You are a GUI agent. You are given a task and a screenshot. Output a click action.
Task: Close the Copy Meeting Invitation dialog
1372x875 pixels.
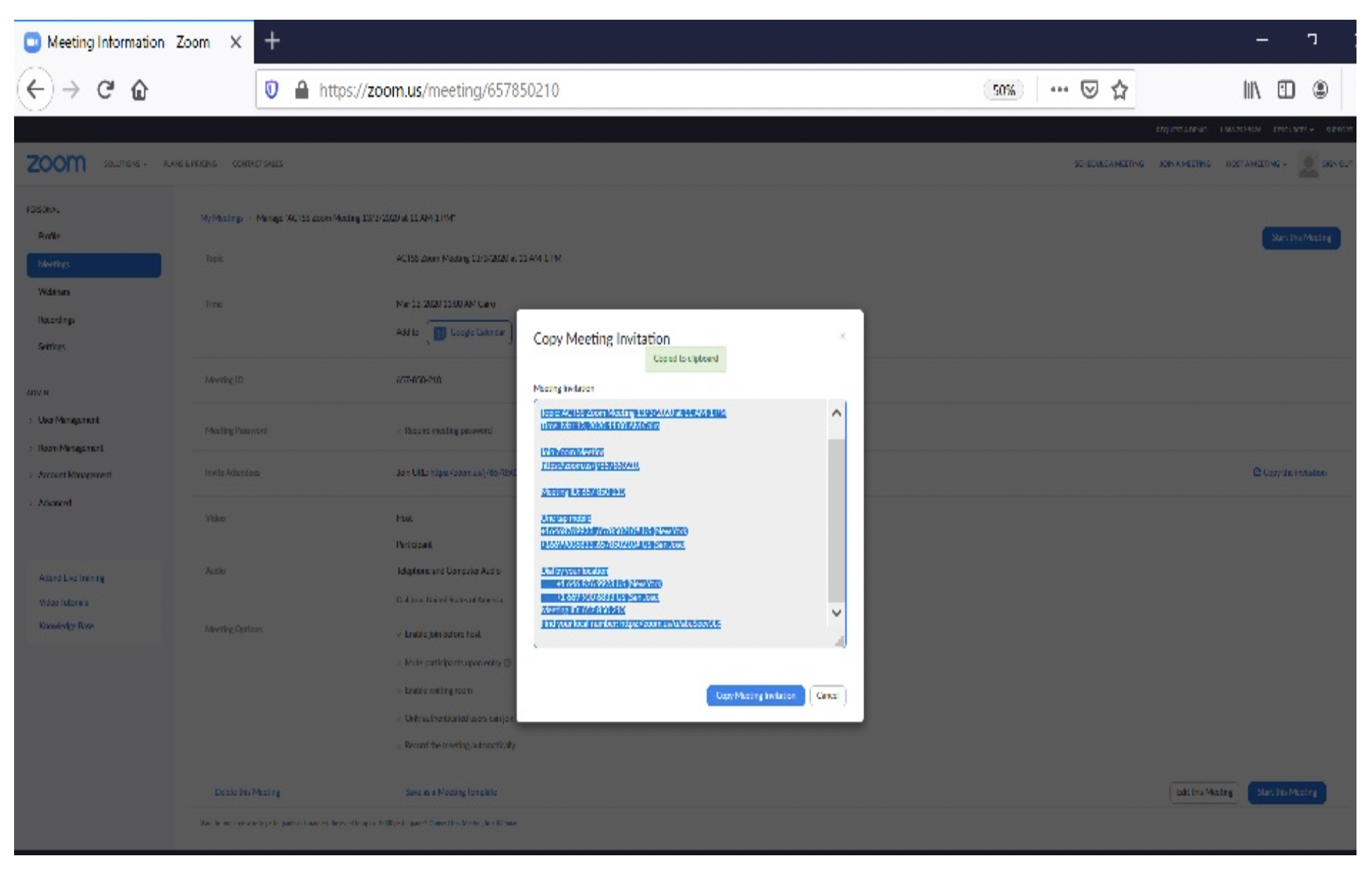click(842, 336)
